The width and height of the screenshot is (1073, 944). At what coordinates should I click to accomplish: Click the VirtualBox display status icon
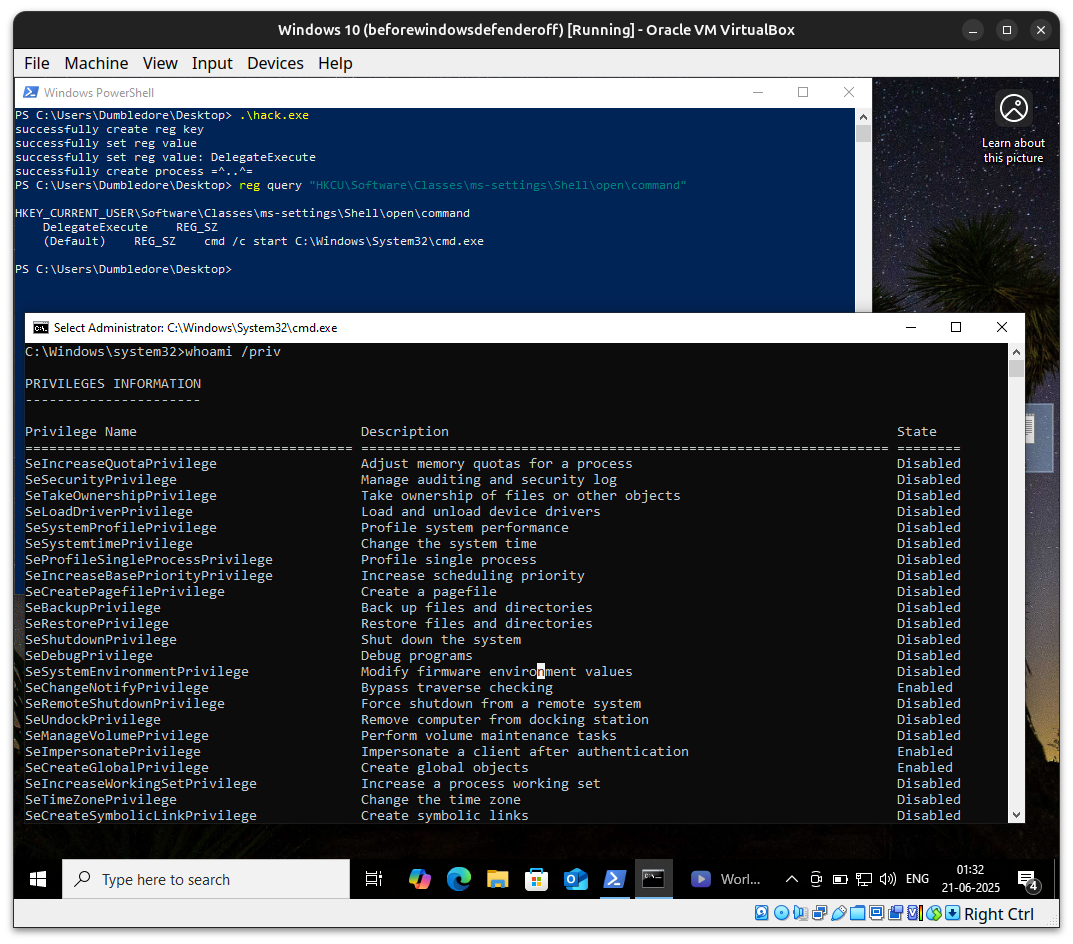pyautogui.click(x=877, y=913)
